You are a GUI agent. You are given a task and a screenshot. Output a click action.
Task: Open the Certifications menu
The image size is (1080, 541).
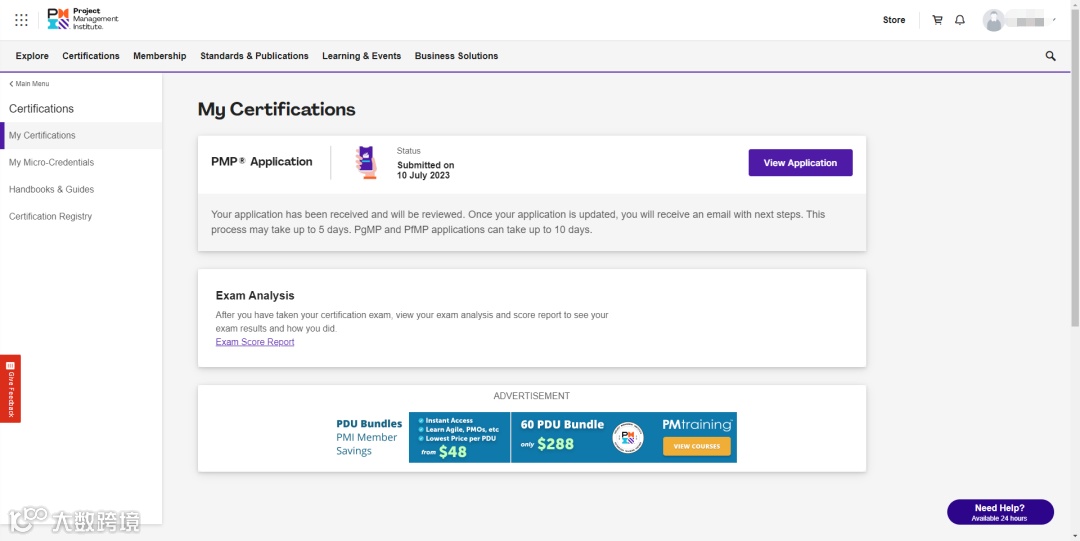click(91, 56)
